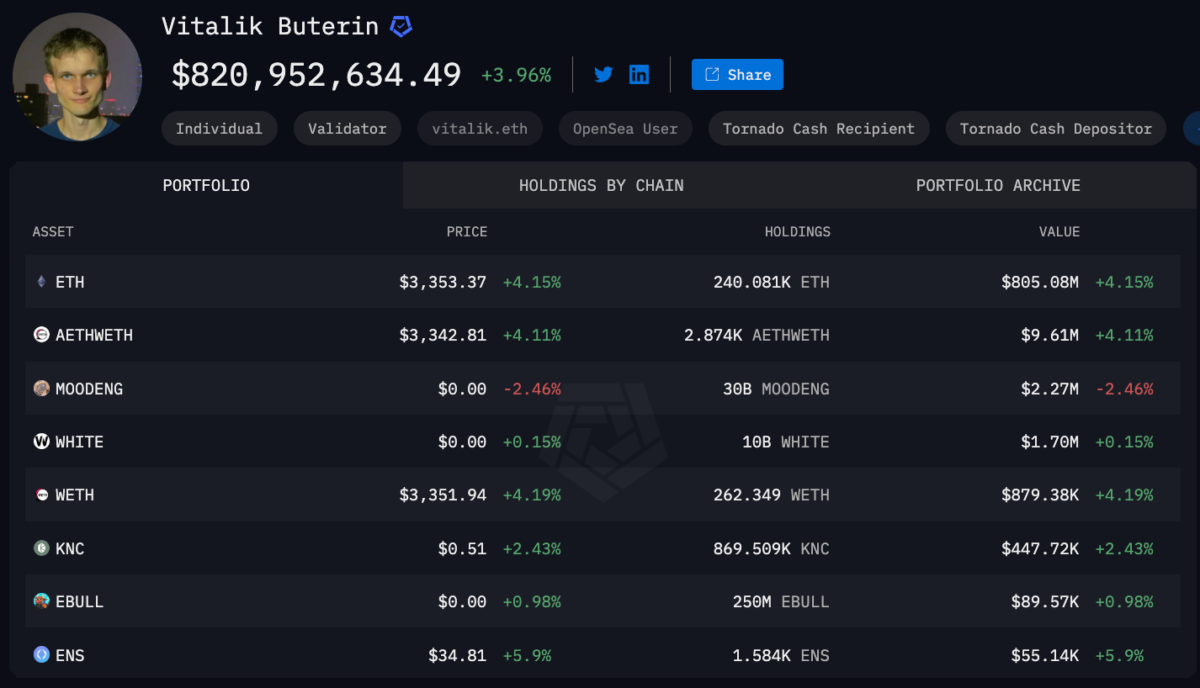1200x688 pixels.
Task: Click the verified badge beside Vitalik Buterin
Action: click(401, 27)
